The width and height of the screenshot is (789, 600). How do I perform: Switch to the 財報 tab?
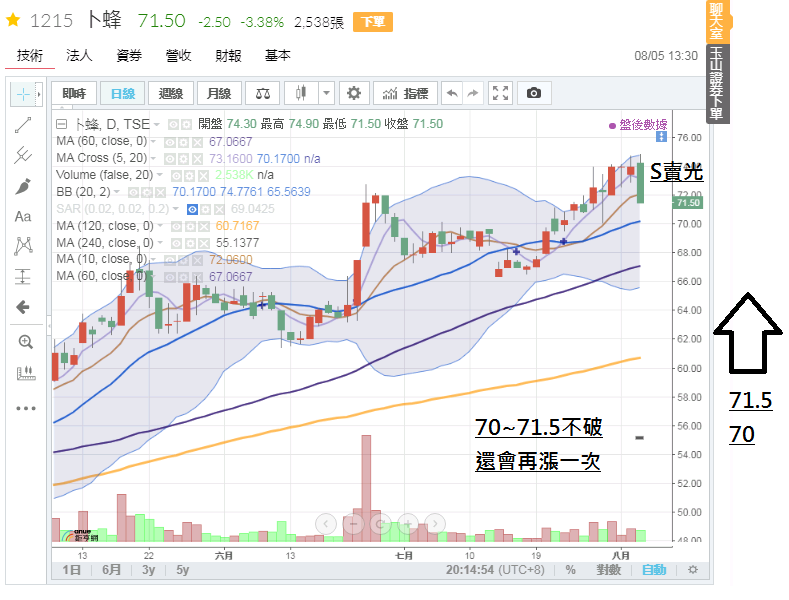(x=228, y=55)
